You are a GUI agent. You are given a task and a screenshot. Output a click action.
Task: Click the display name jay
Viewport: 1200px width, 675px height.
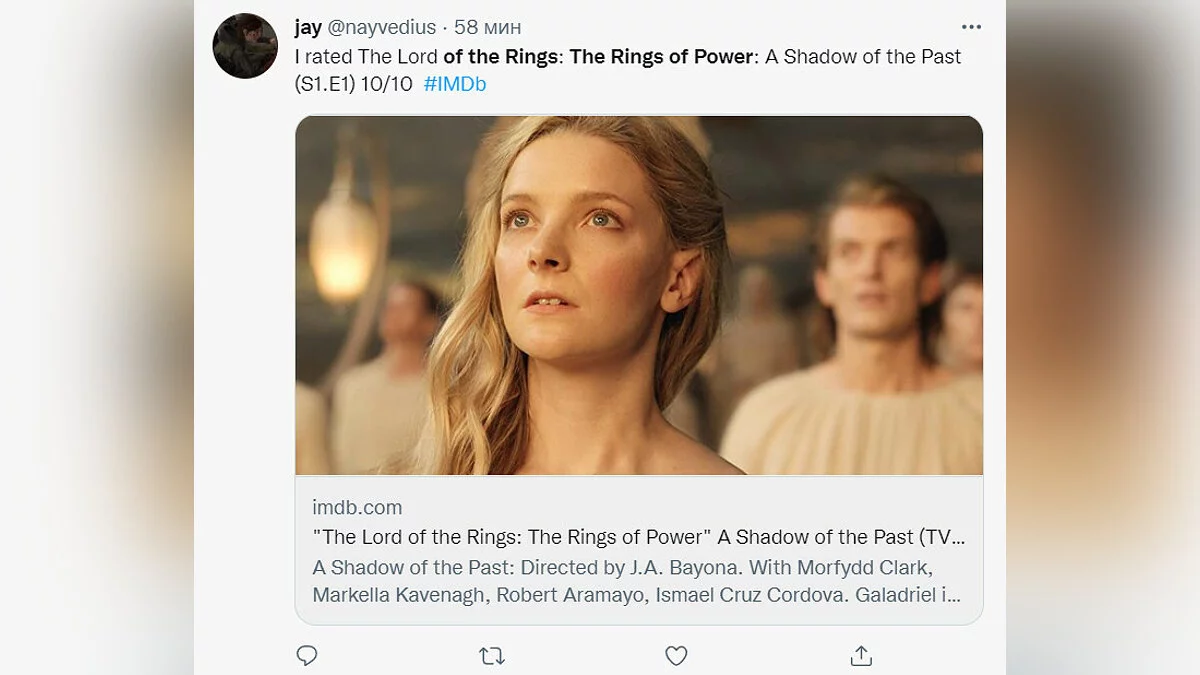tap(308, 27)
